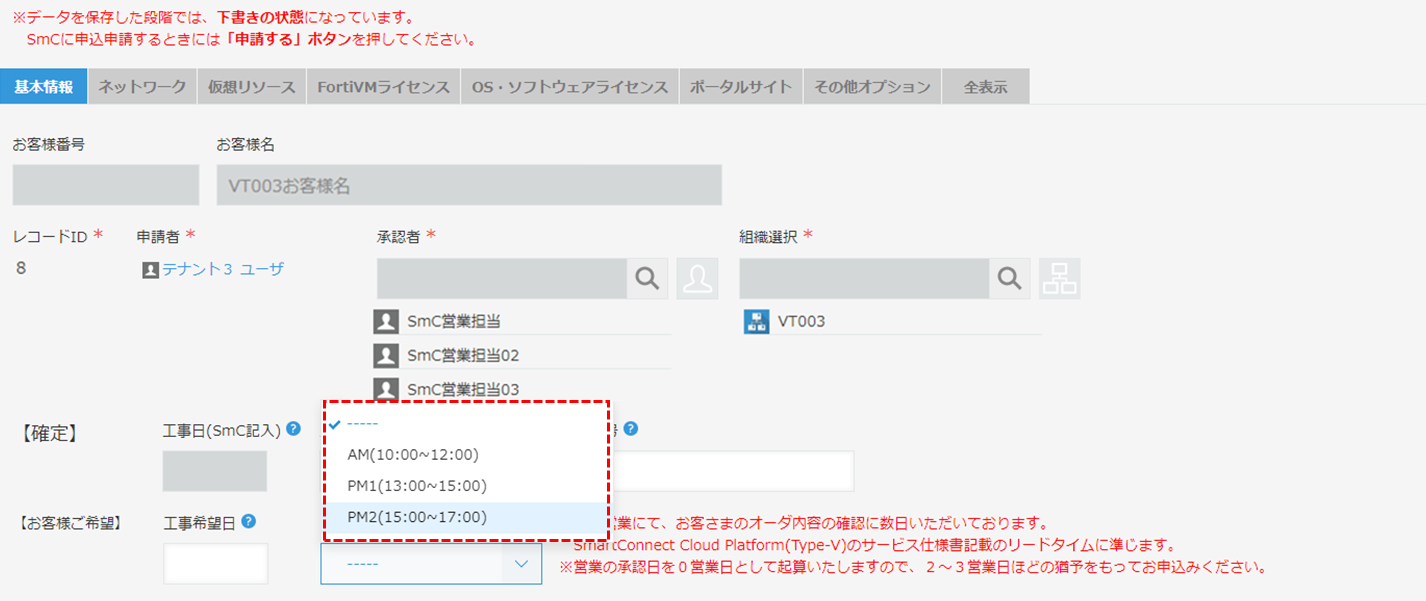Click the お客様番号 input field
This screenshot has height=601, width=1426.
coord(106,185)
